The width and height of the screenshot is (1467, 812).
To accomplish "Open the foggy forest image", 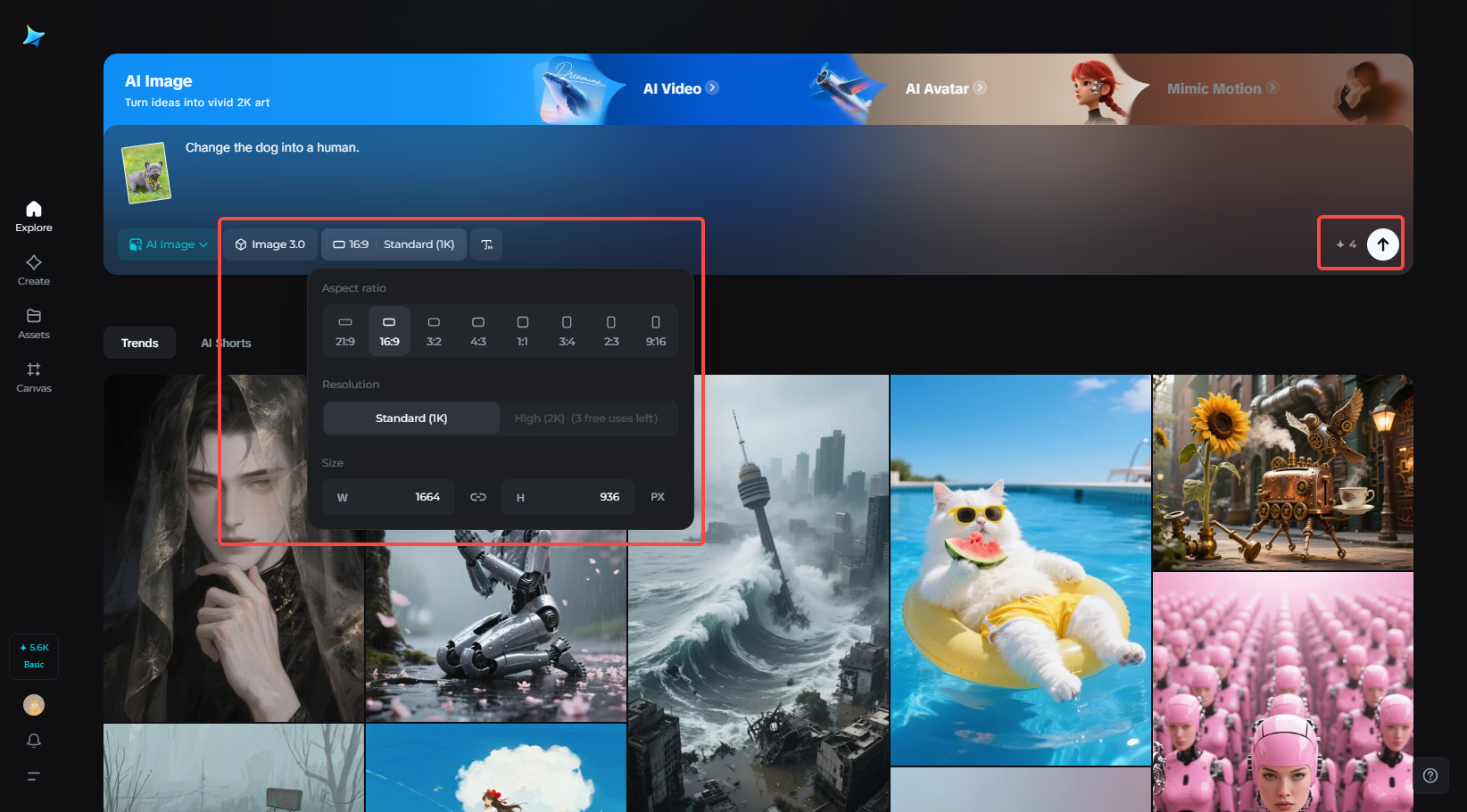I will click(234, 768).
